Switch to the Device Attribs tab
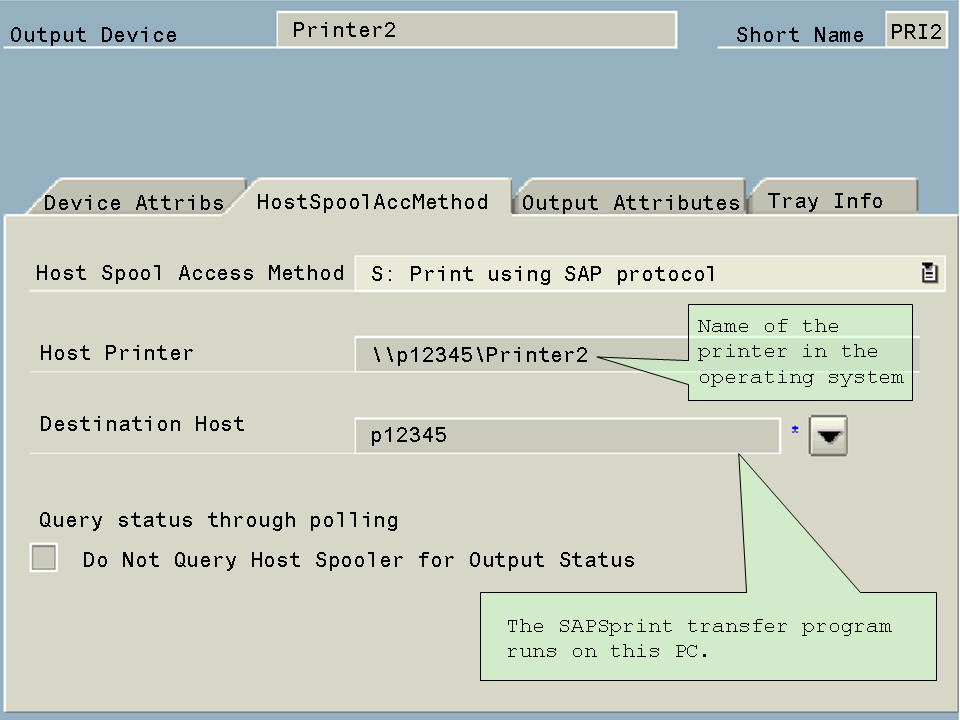This screenshot has height=720, width=960. (x=134, y=202)
